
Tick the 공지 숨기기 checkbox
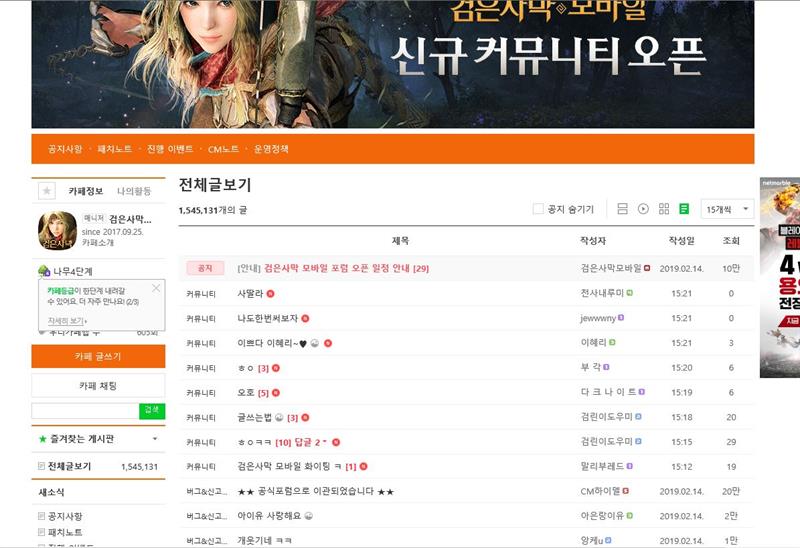538,209
